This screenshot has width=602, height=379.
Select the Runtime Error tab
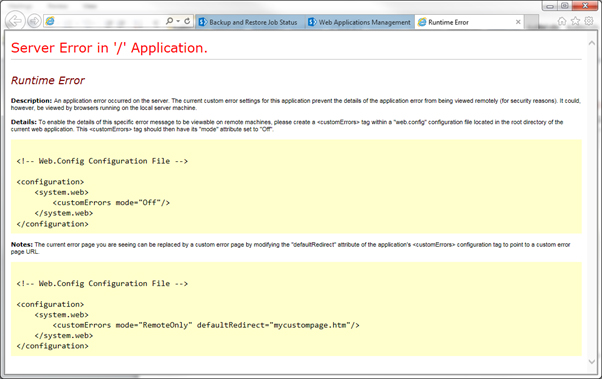pyautogui.click(x=469, y=22)
